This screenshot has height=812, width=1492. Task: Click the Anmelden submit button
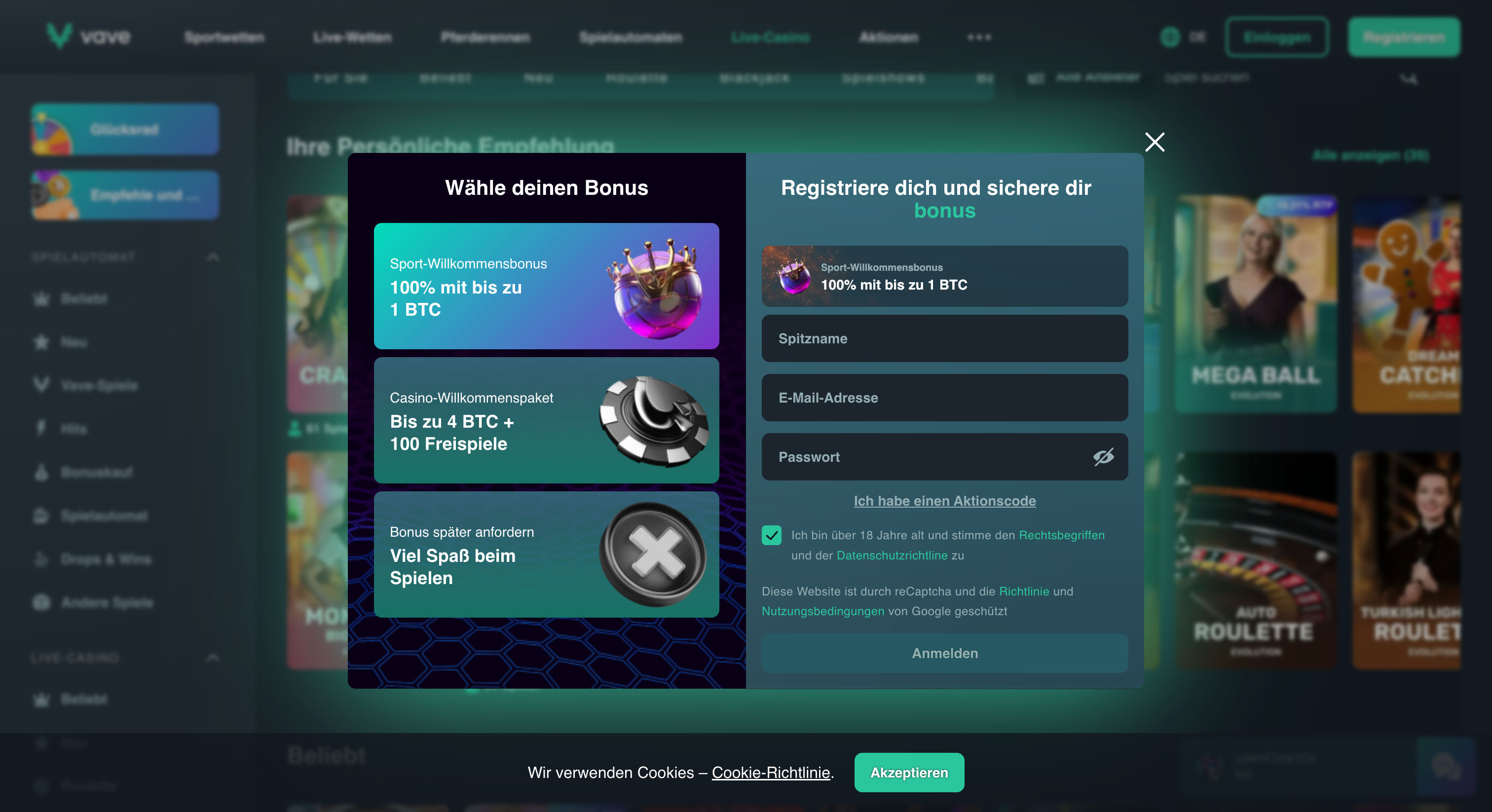(945, 653)
